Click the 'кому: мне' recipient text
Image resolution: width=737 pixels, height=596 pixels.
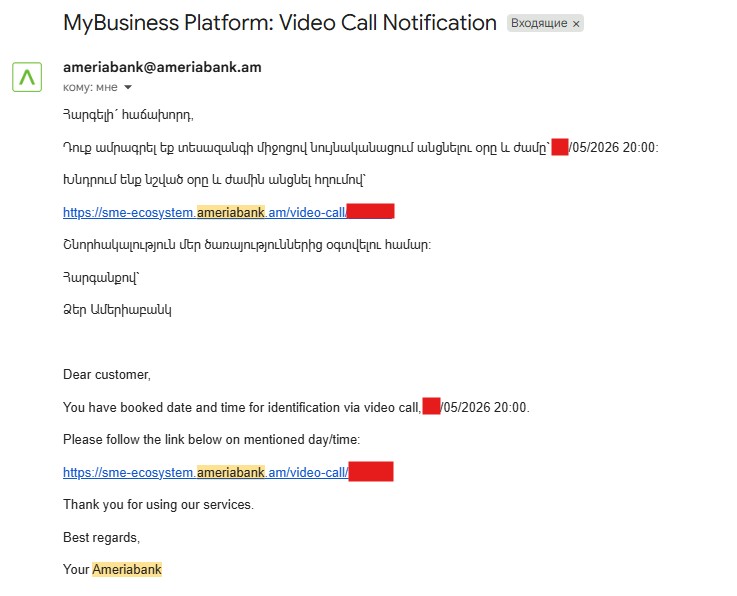point(90,87)
